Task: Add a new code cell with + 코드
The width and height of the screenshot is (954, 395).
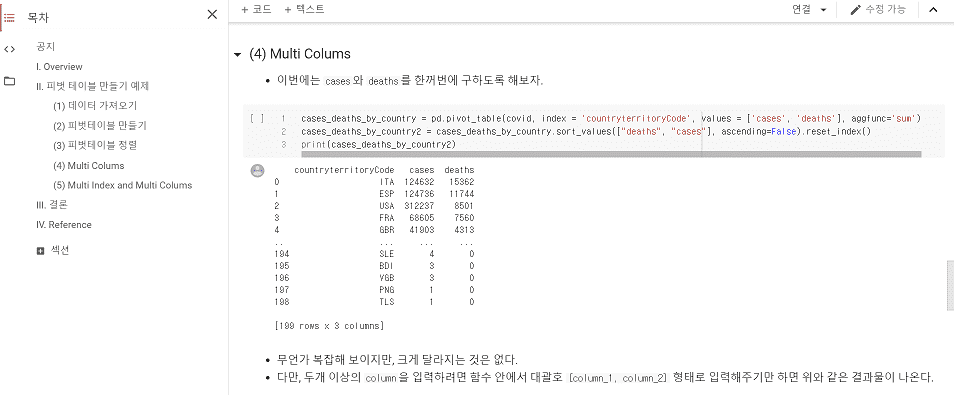Action: point(256,9)
